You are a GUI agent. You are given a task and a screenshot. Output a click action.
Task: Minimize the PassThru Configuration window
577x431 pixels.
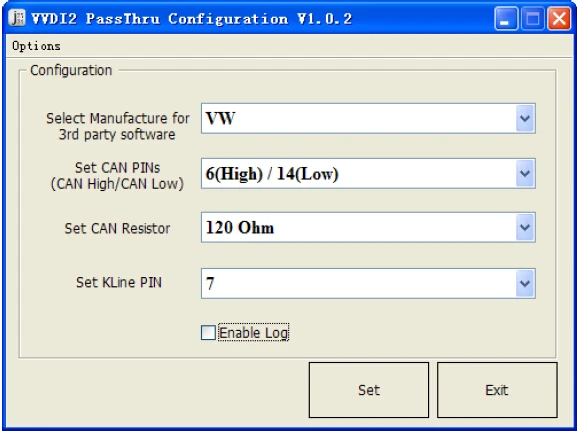[x=506, y=19]
